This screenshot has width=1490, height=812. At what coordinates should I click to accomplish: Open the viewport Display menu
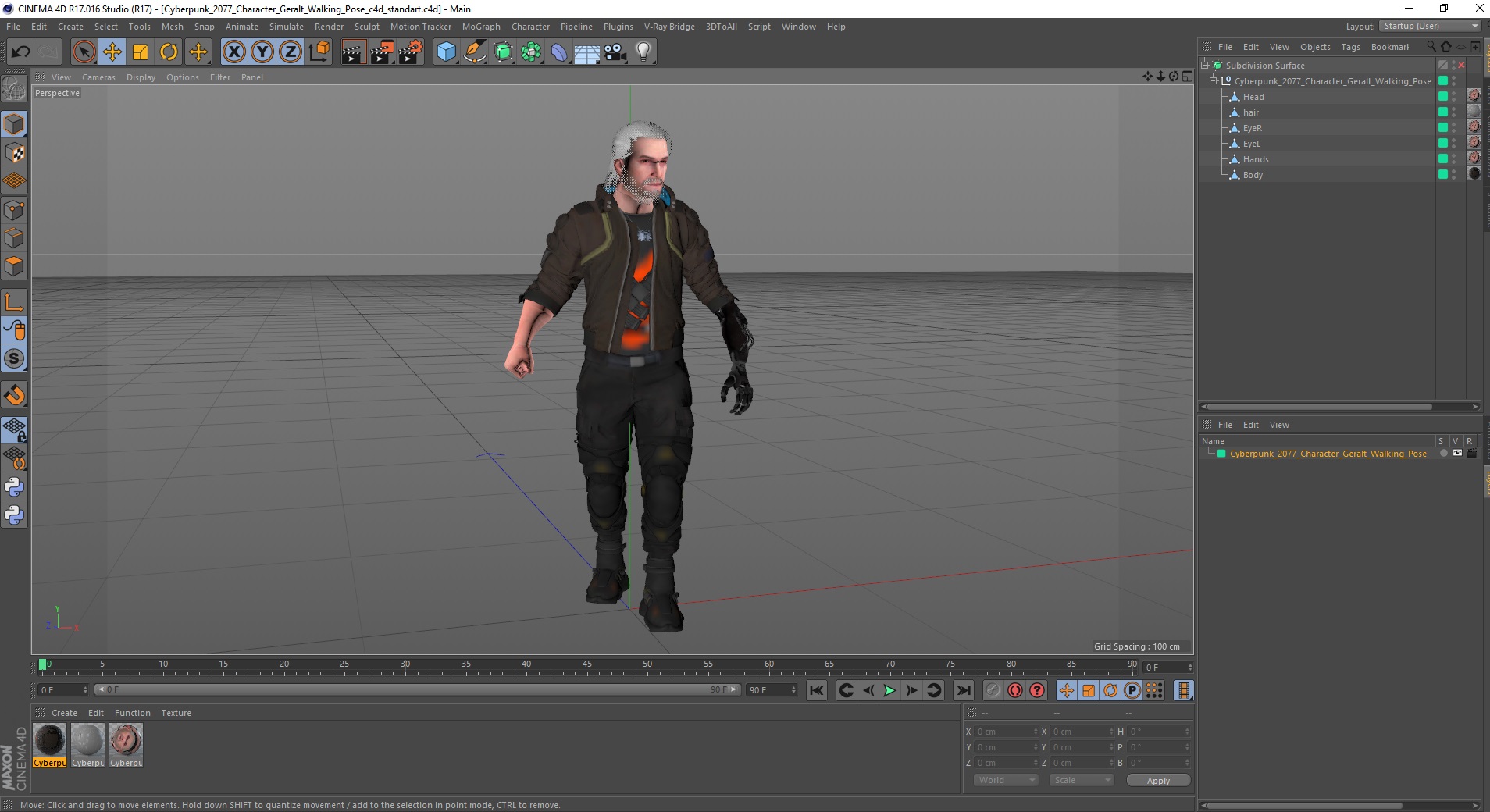coord(141,77)
